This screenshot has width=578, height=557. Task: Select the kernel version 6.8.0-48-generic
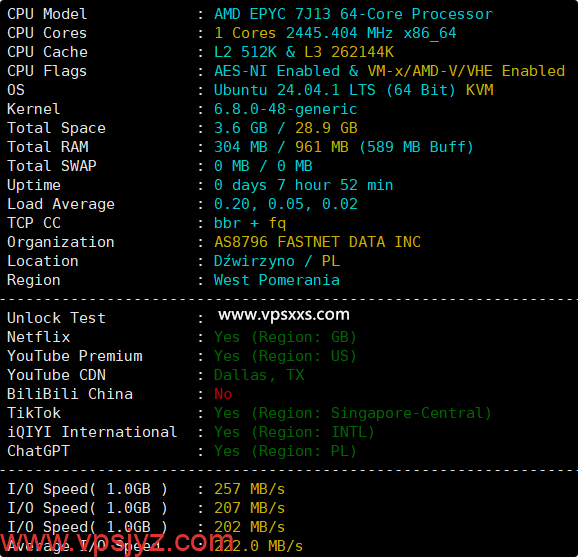point(285,109)
